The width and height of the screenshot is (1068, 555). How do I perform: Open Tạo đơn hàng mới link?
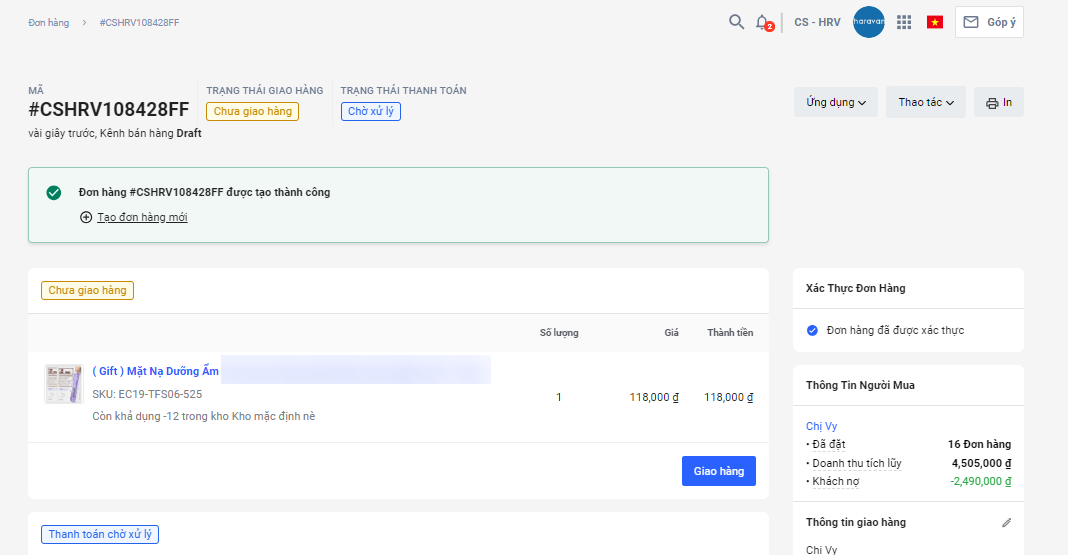click(142, 217)
